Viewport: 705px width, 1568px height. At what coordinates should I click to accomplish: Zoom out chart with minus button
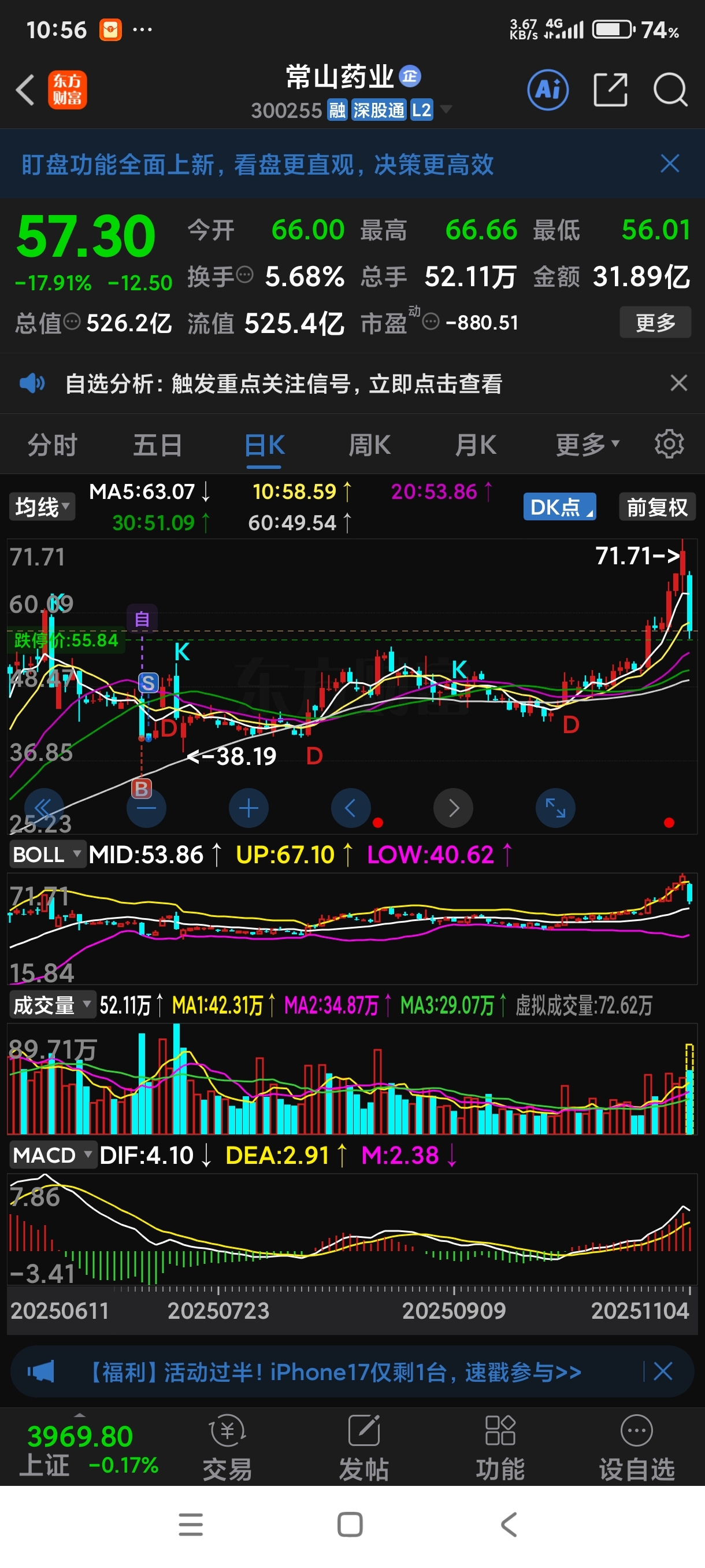point(146,808)
